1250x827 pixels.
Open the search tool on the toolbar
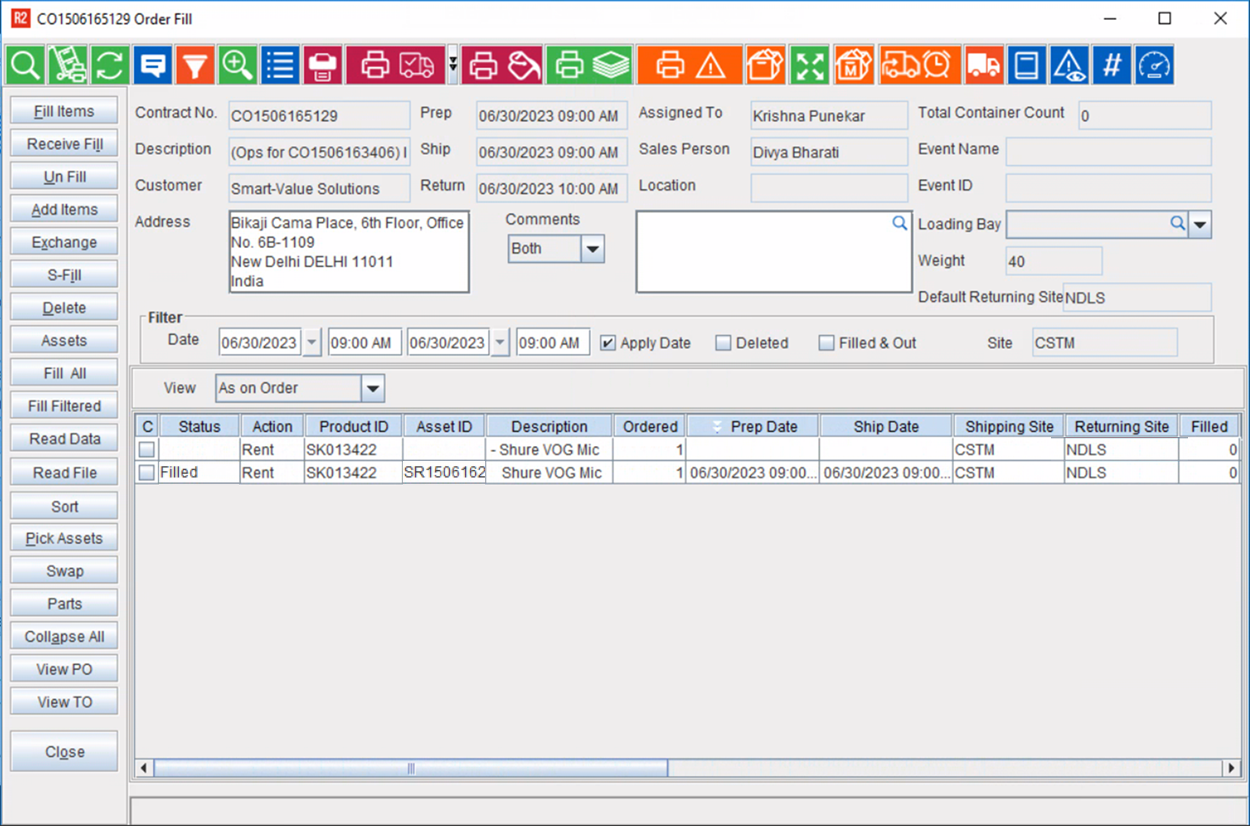25,65
